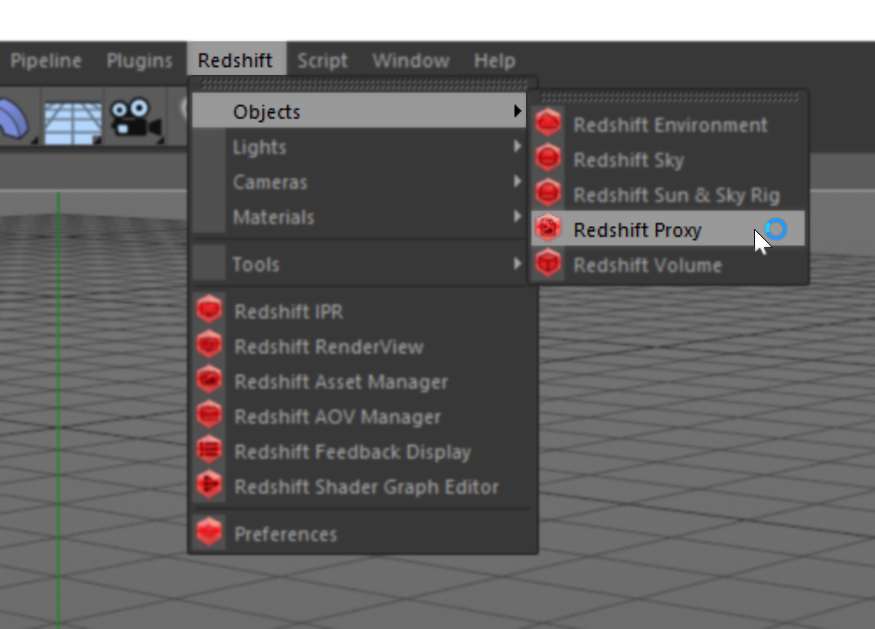The image size is (875, 629).
Task: Open Redshift AOV Manager label
Action: (338, 417)
